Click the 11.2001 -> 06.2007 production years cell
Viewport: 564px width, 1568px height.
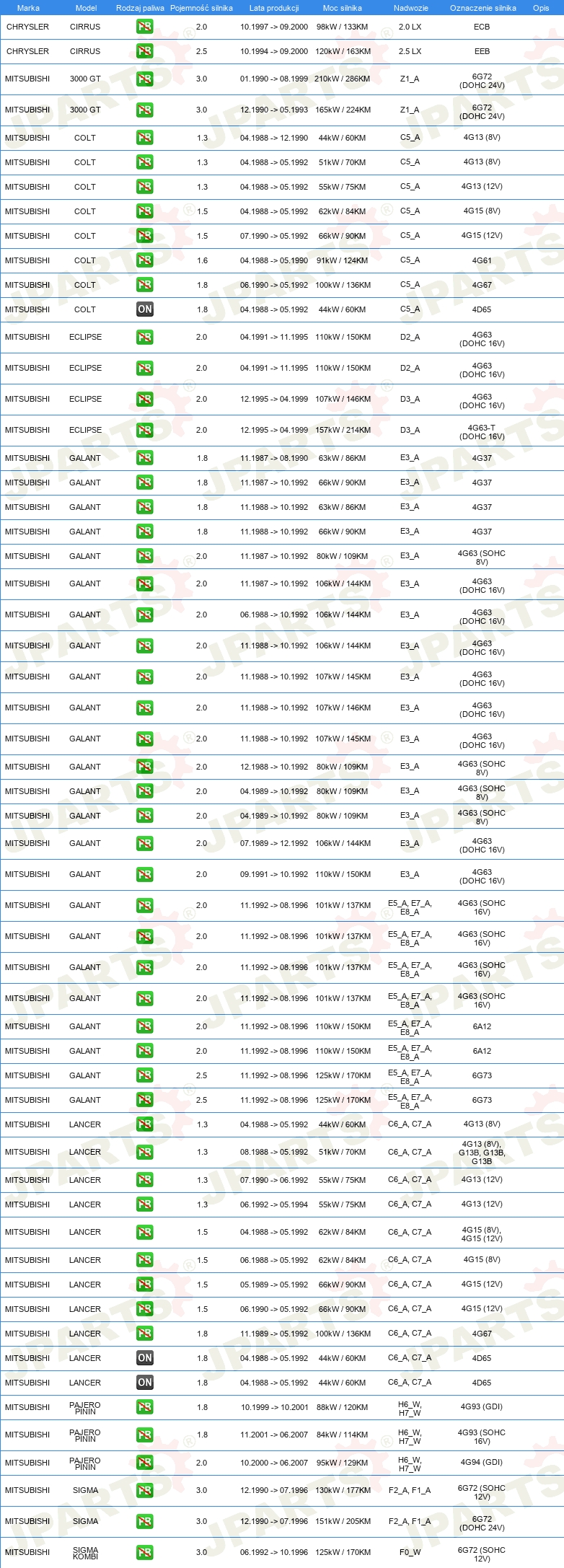pyautogui.click(x=274, y=1435)
